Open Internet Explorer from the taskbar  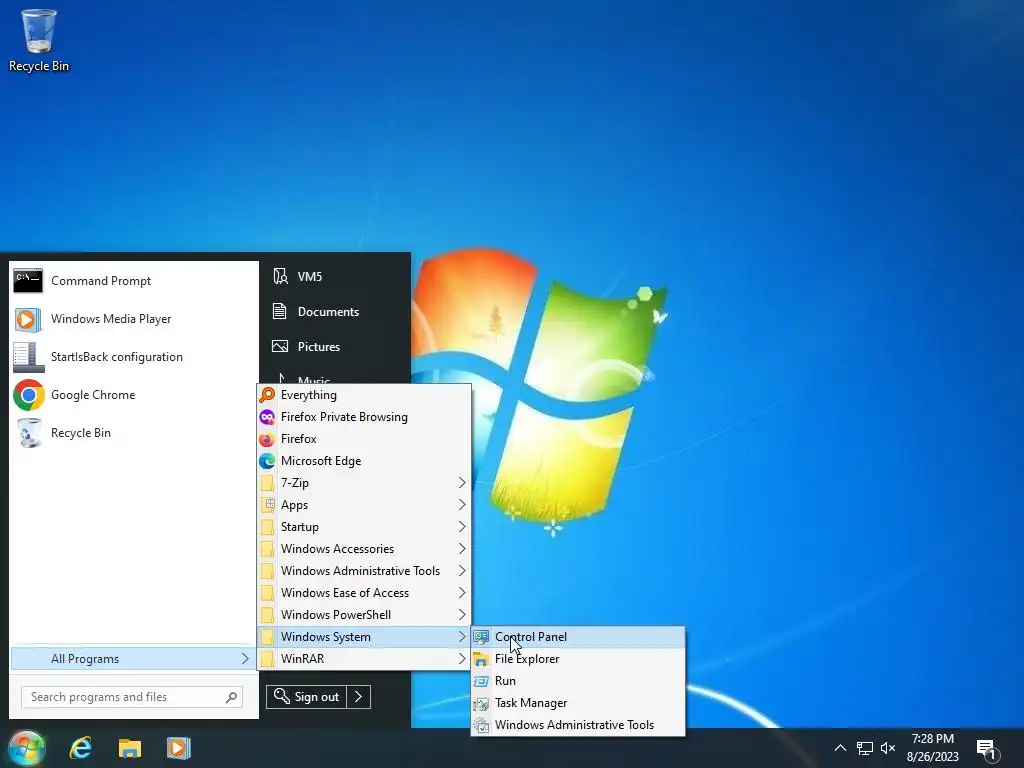(x=80, y=748)
